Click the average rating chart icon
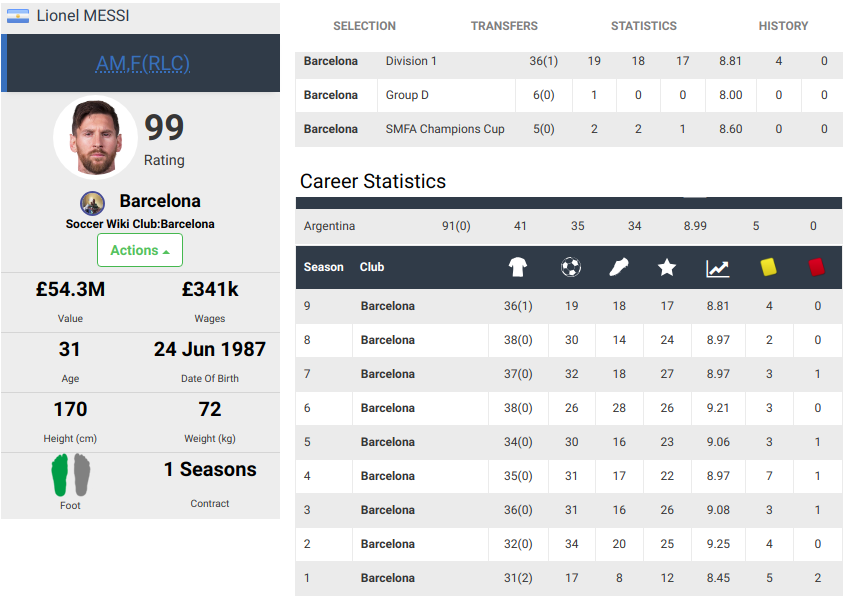Viewport: 843px width, 597px height. point(718,267)
